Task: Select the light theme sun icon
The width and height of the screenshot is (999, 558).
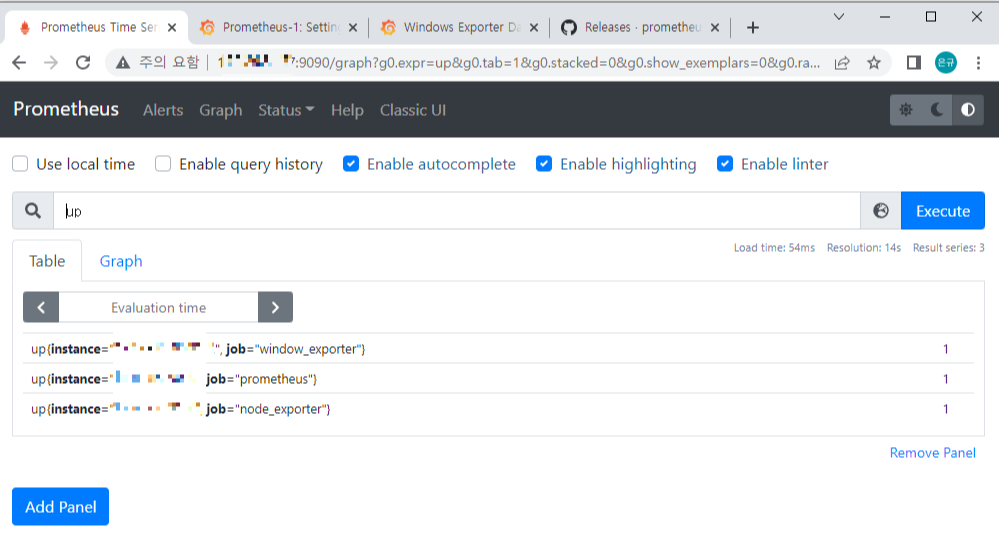Action: (x=905, y=110)
